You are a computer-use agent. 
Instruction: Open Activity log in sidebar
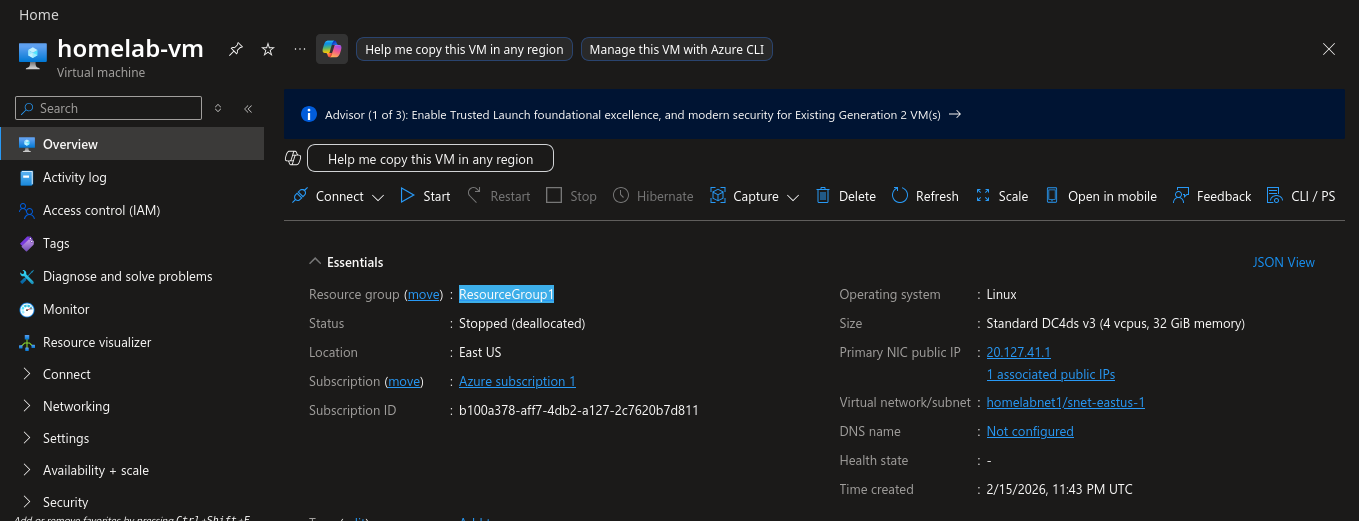[74, 177]
